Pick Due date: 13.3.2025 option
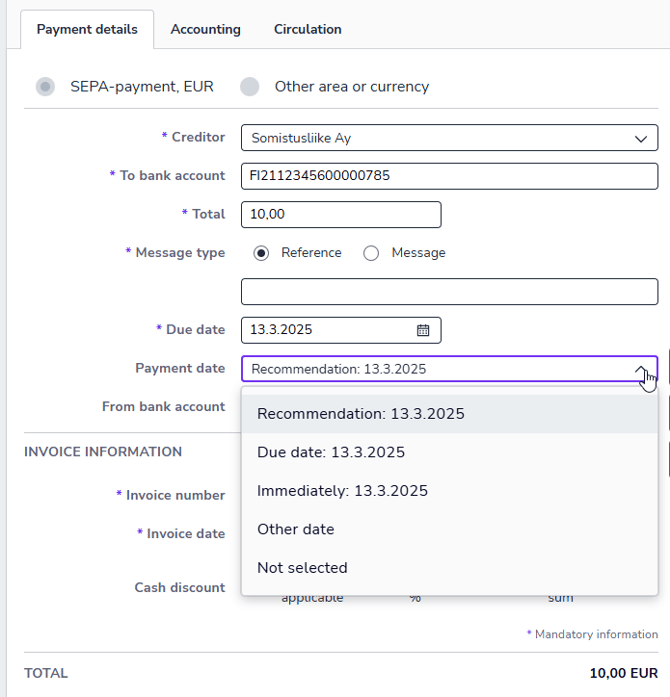 click(x=449, y=452)
